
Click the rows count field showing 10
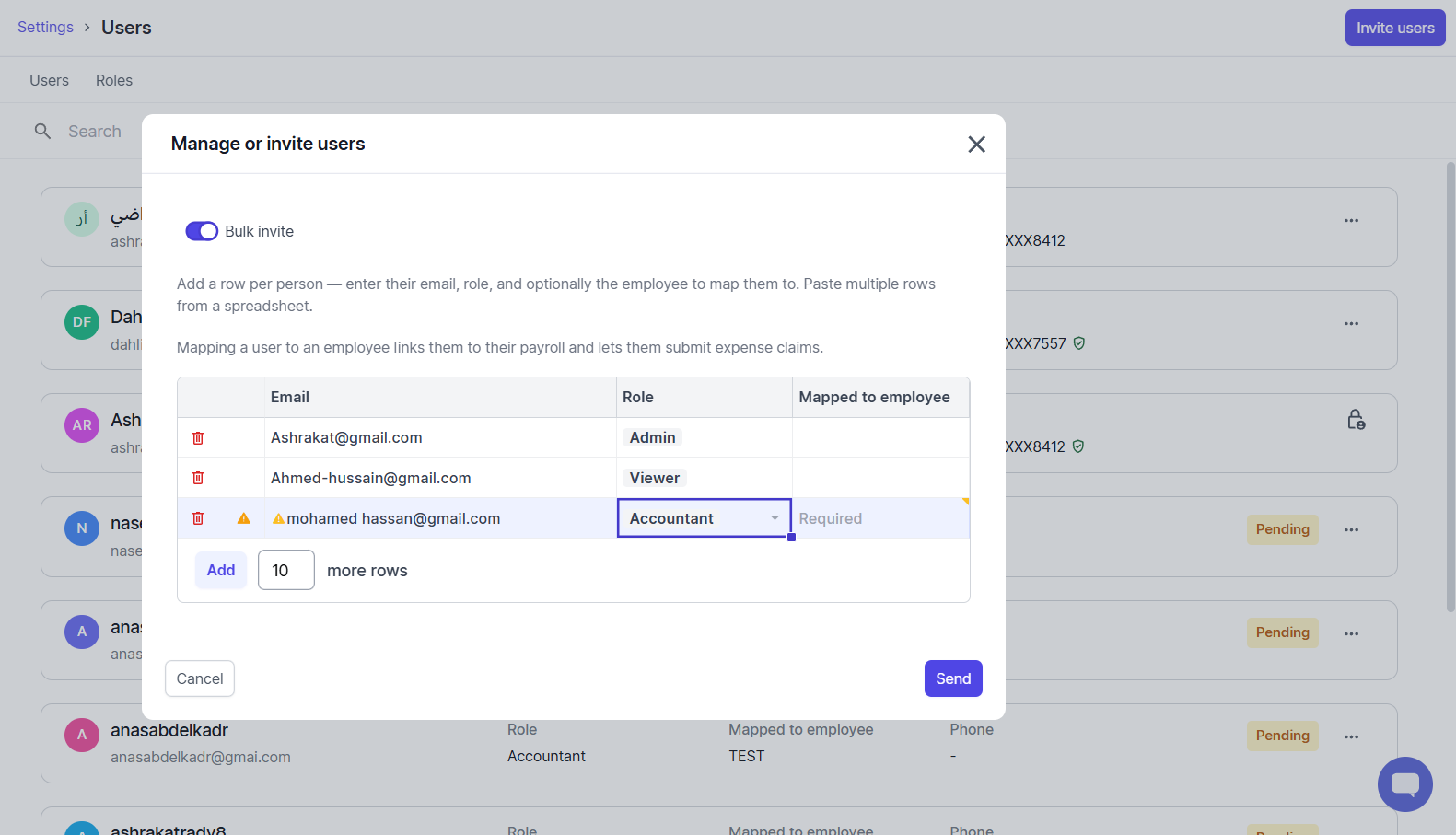286,570
